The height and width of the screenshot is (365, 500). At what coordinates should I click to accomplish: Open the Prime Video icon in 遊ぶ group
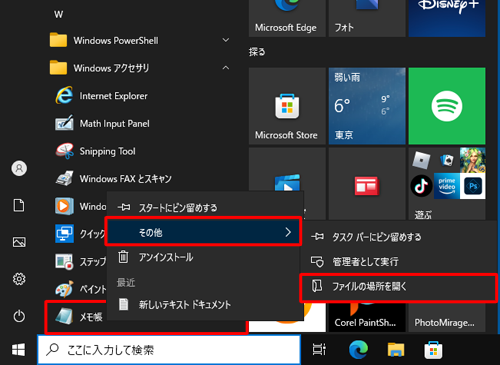447,186
